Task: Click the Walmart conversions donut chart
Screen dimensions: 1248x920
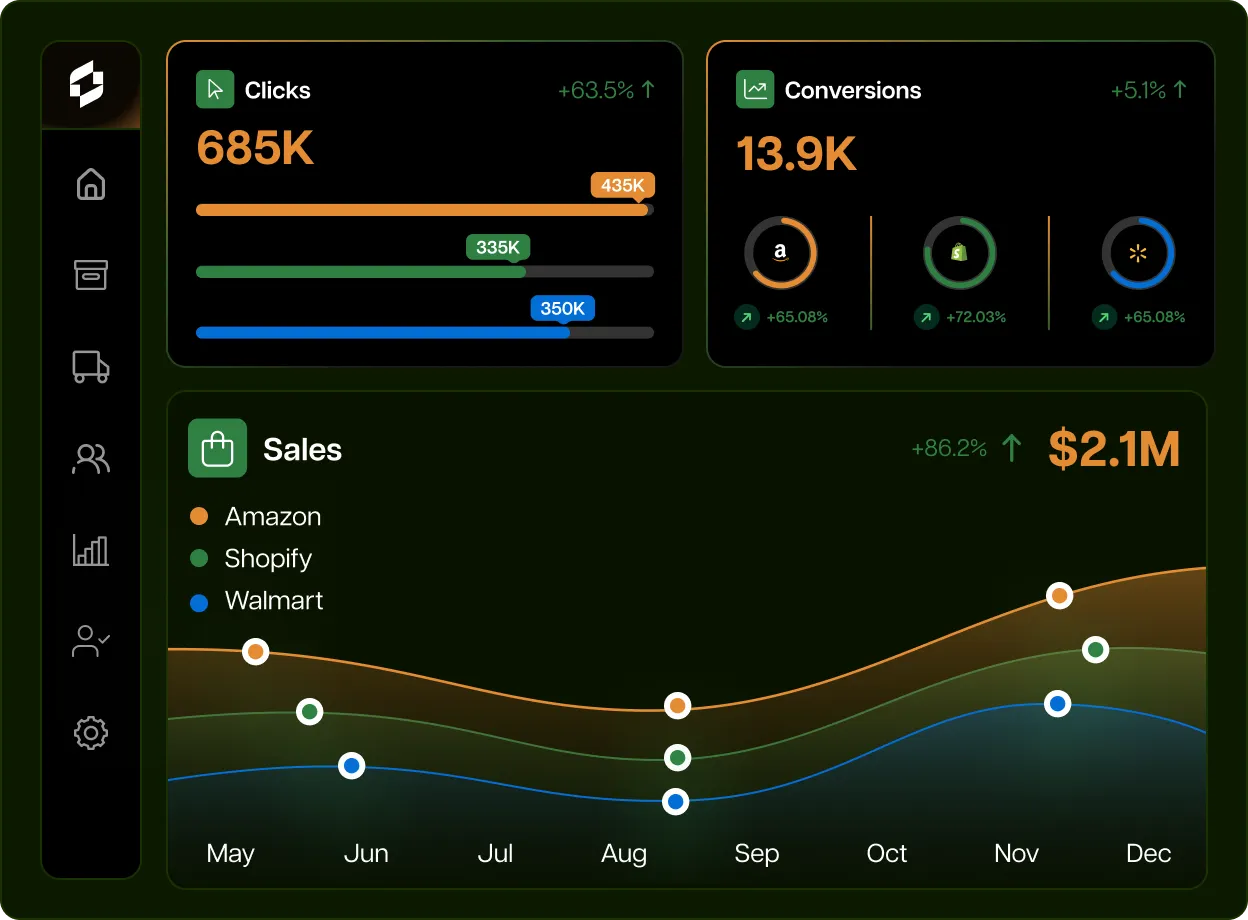Action: click(x=1137, y=253)
